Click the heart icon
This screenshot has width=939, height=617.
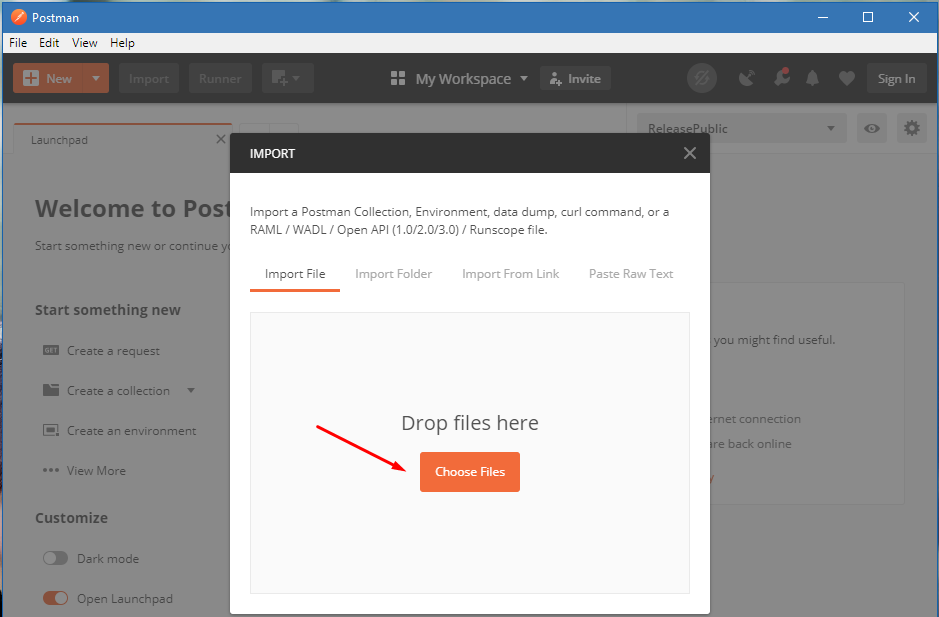tap(846, 78)
